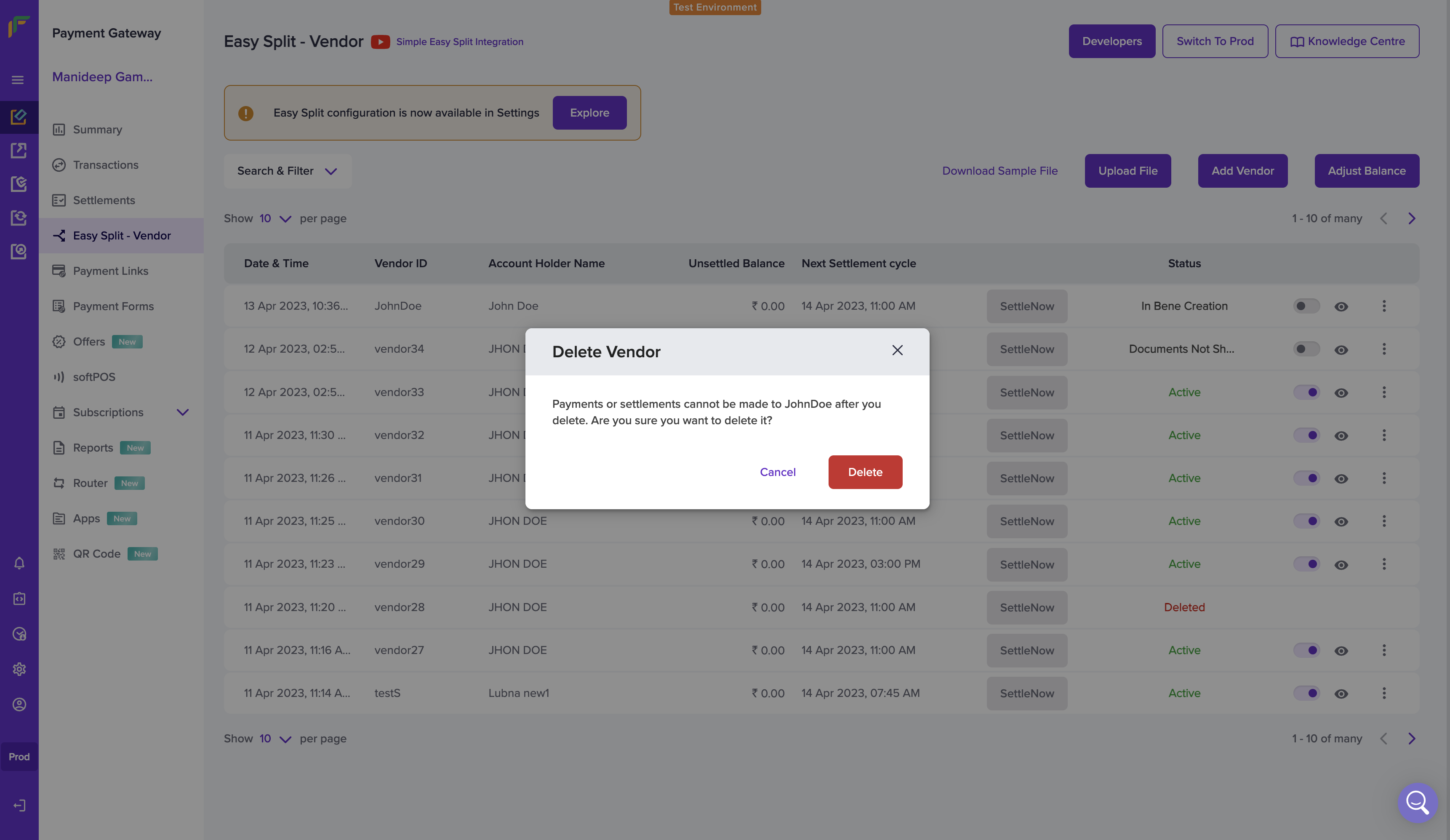Toggle vendor28 active status switch
Image resolution: width=1450 pixels, height=840 pixels.
(x=1306, y=607)
